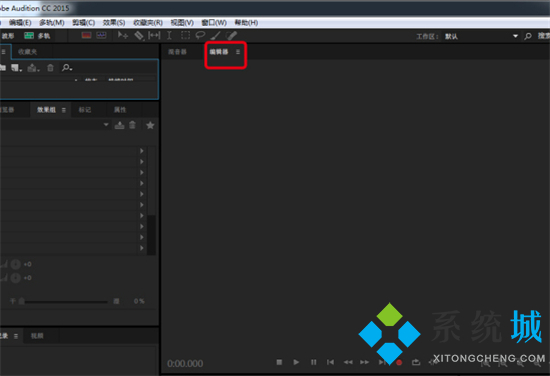Click the favorite star button
550x376 pixels.
(x=150, y=125)
